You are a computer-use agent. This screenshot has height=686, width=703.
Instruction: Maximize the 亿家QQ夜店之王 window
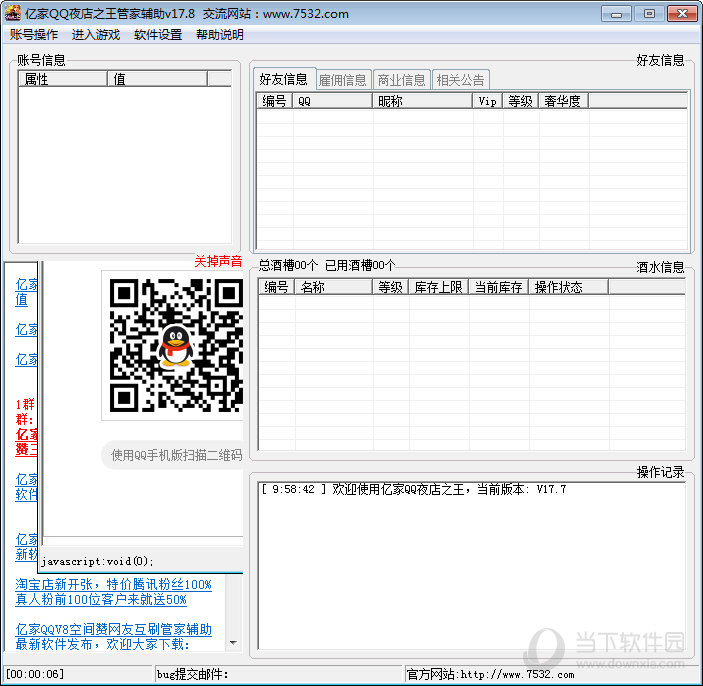coord(649,14)
